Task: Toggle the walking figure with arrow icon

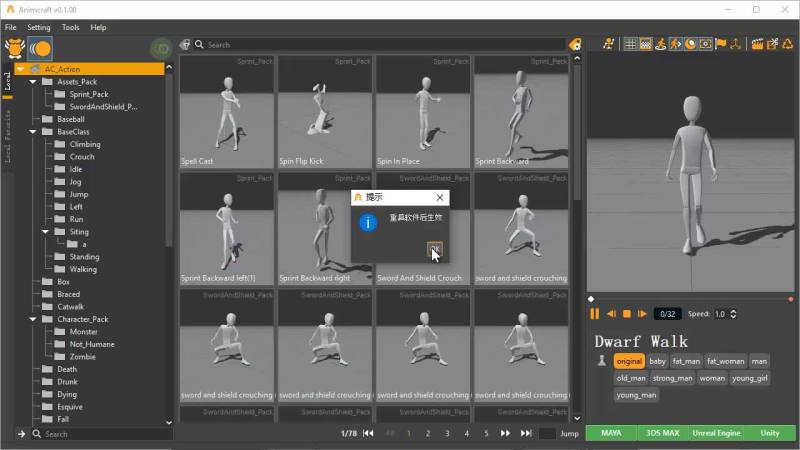Action: pyautogui.click(x=676, y=44)
